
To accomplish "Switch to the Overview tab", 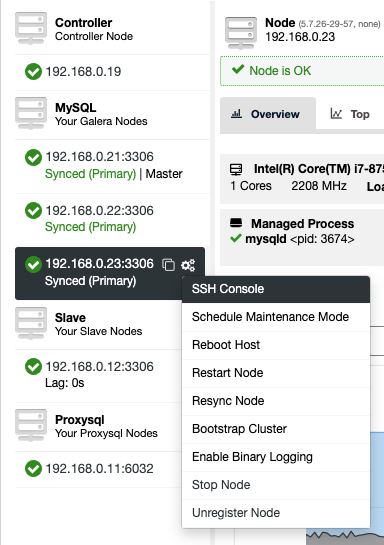I will click(x=268, y=114).
